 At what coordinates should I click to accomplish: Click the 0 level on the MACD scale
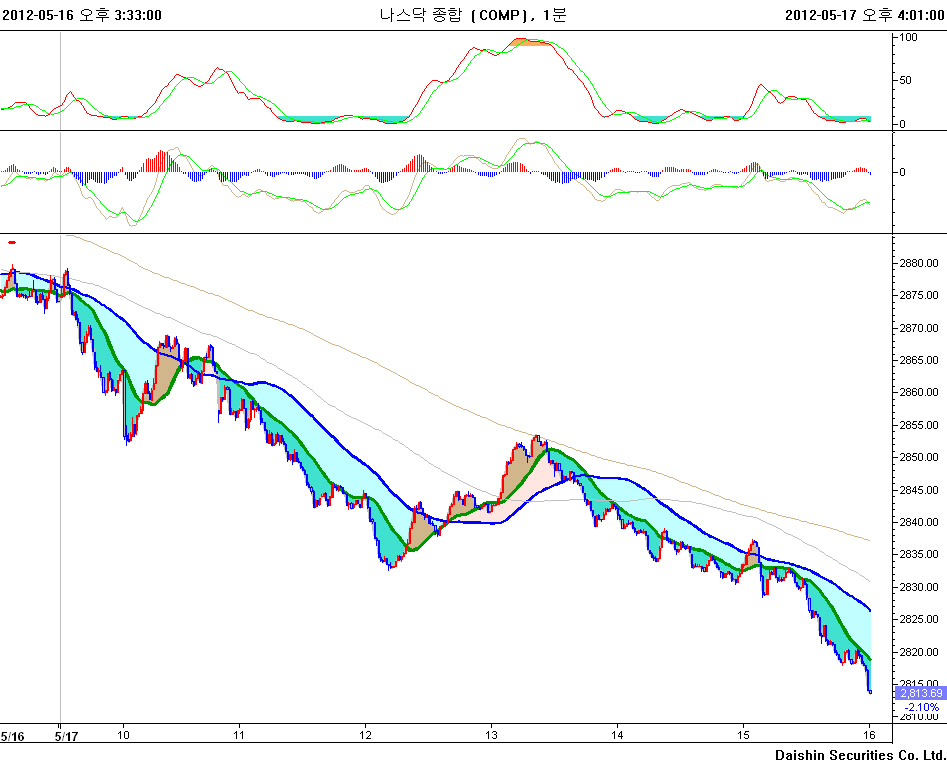pos(902,172)
